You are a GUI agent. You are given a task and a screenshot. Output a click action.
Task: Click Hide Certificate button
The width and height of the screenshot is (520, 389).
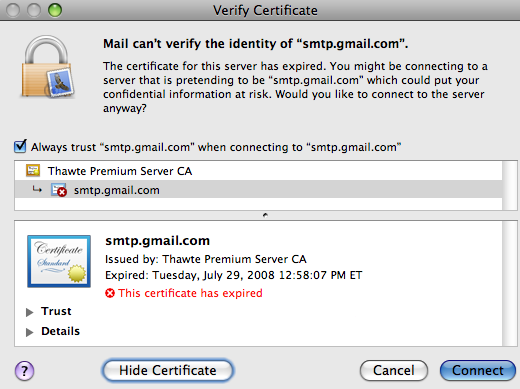[x=168, y=371]
